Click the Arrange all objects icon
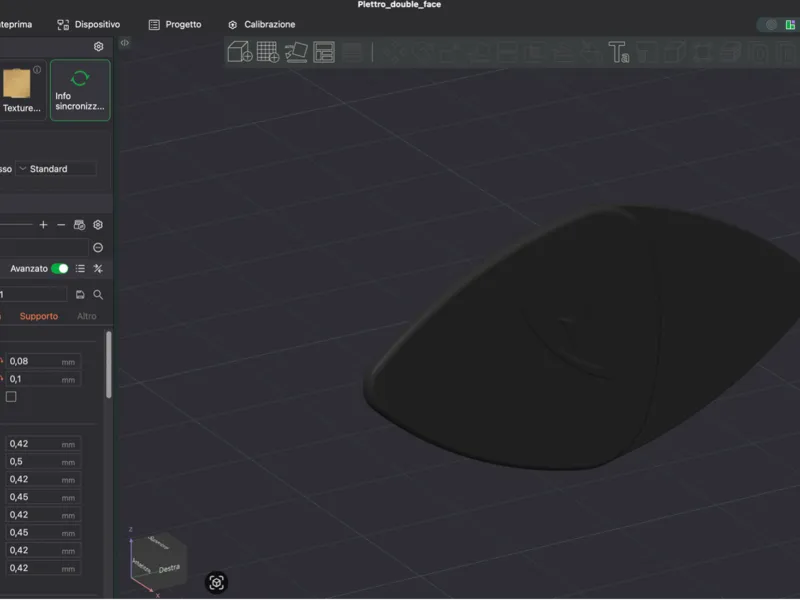 tap(324, 52)
